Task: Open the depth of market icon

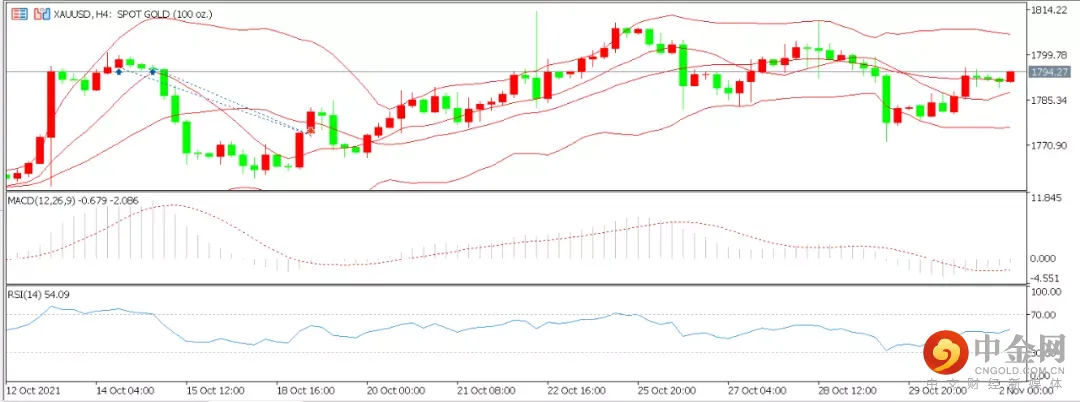Action: tap(41, 13)
